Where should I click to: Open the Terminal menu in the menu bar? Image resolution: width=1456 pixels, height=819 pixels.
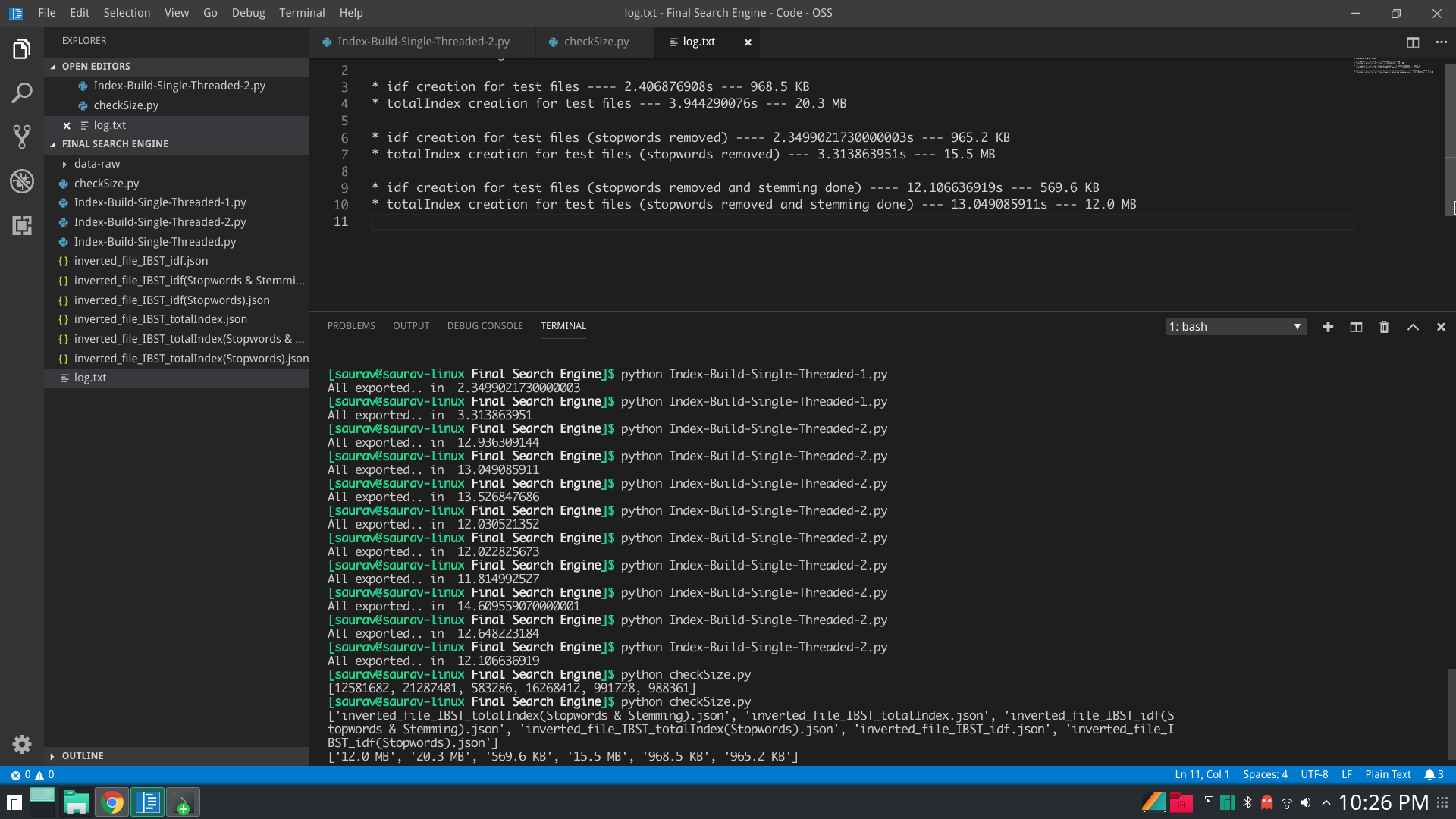(302, 13)
